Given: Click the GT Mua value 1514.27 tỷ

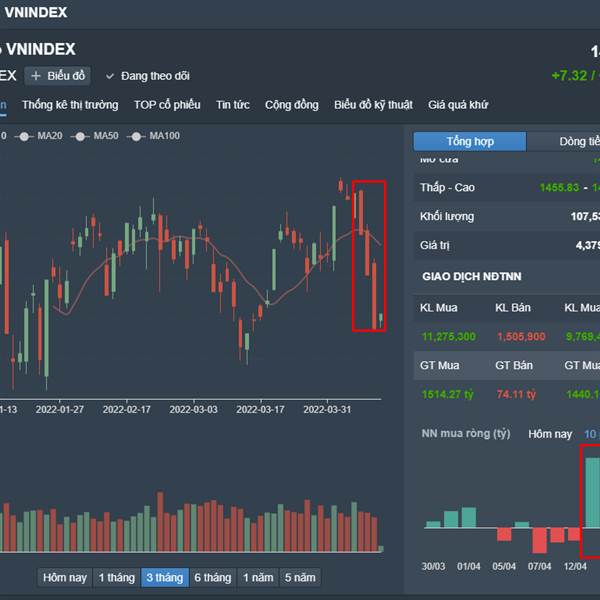Looking at the screenshot, I should (447, 394).
